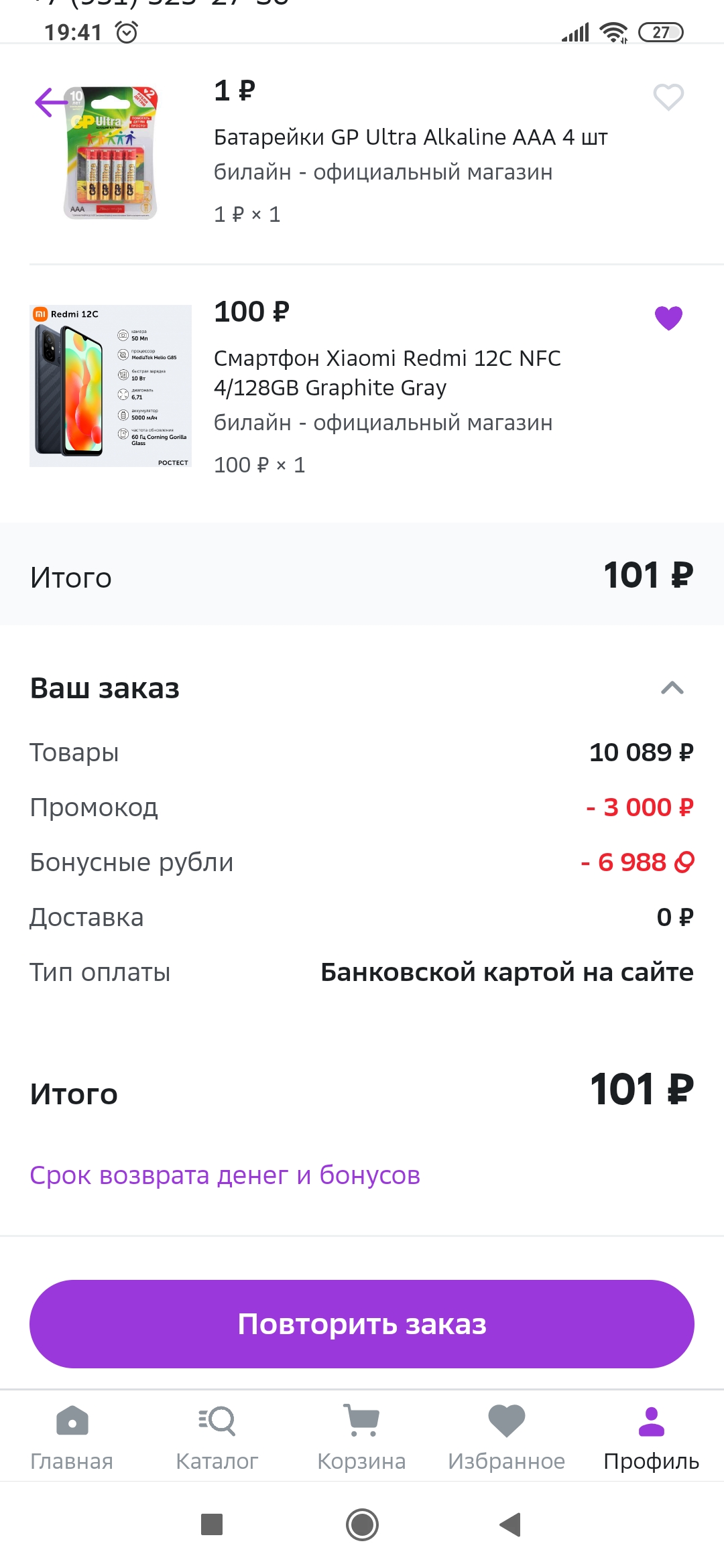
Task: Tap the Android back triangle button
Action: click(x=511, y=1524)
